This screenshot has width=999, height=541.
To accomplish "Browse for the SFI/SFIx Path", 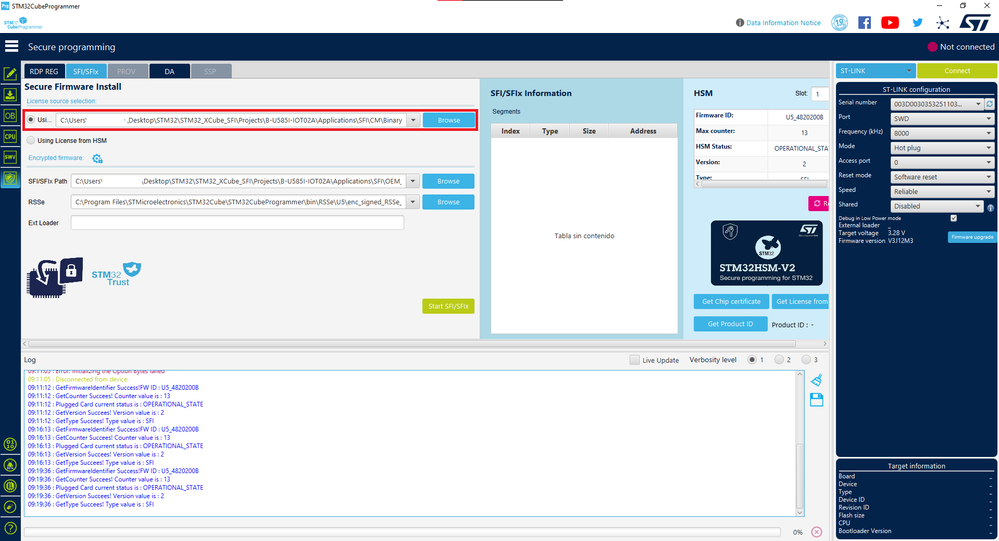I will click(x=449, y=181).
